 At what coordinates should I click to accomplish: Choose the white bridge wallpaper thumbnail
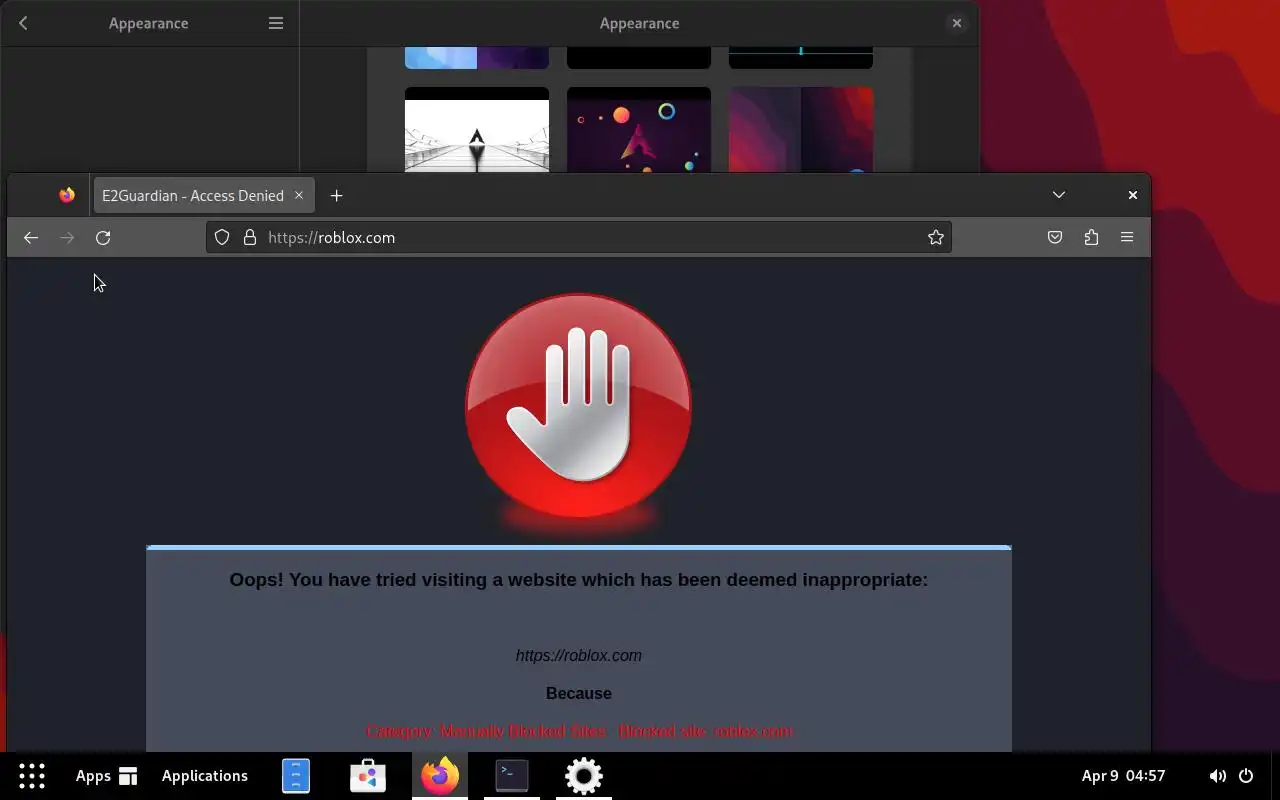pos(477,129)
